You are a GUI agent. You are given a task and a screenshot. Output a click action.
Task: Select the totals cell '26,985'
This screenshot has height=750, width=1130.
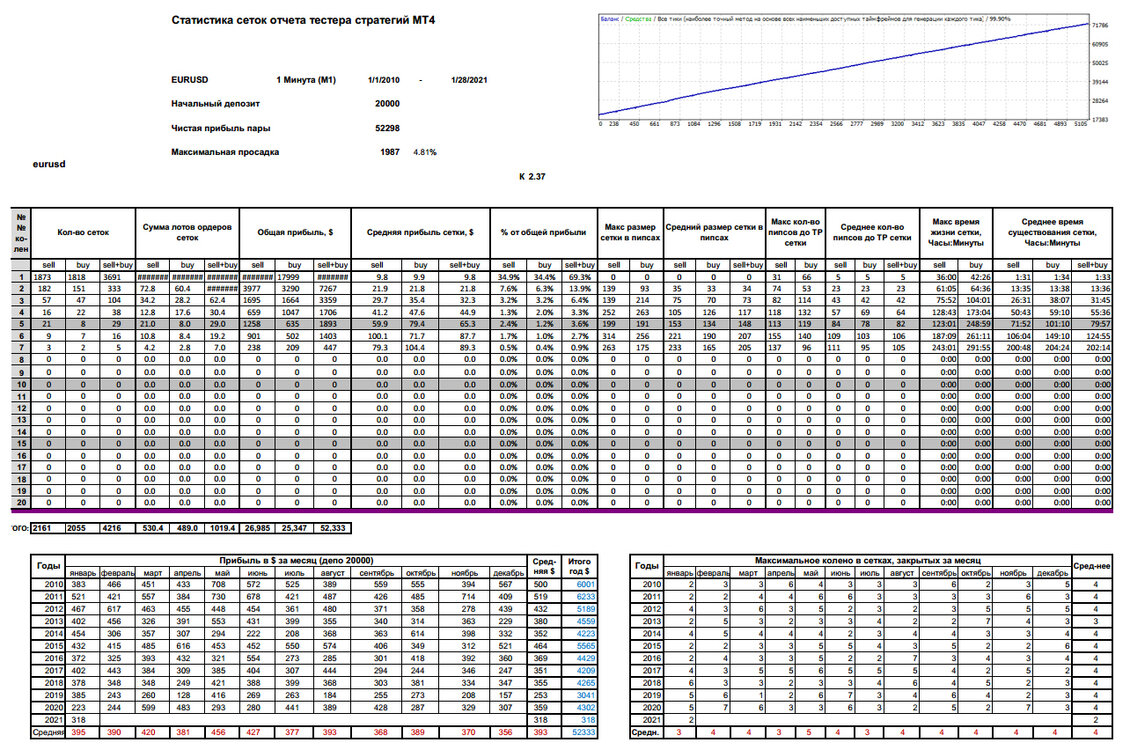pyautogui.click(x=257, y=528)
